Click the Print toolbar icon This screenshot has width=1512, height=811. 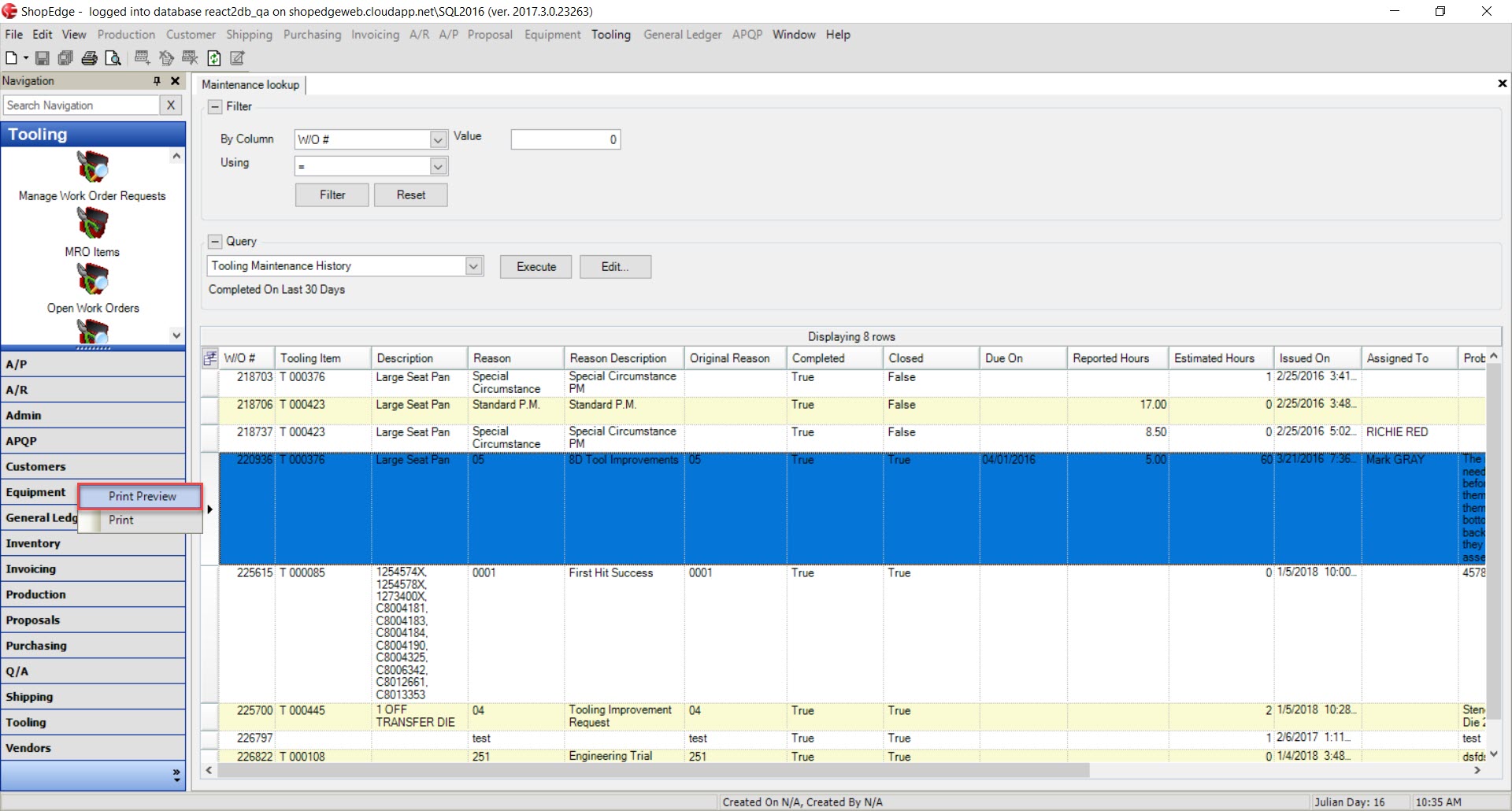90,57
